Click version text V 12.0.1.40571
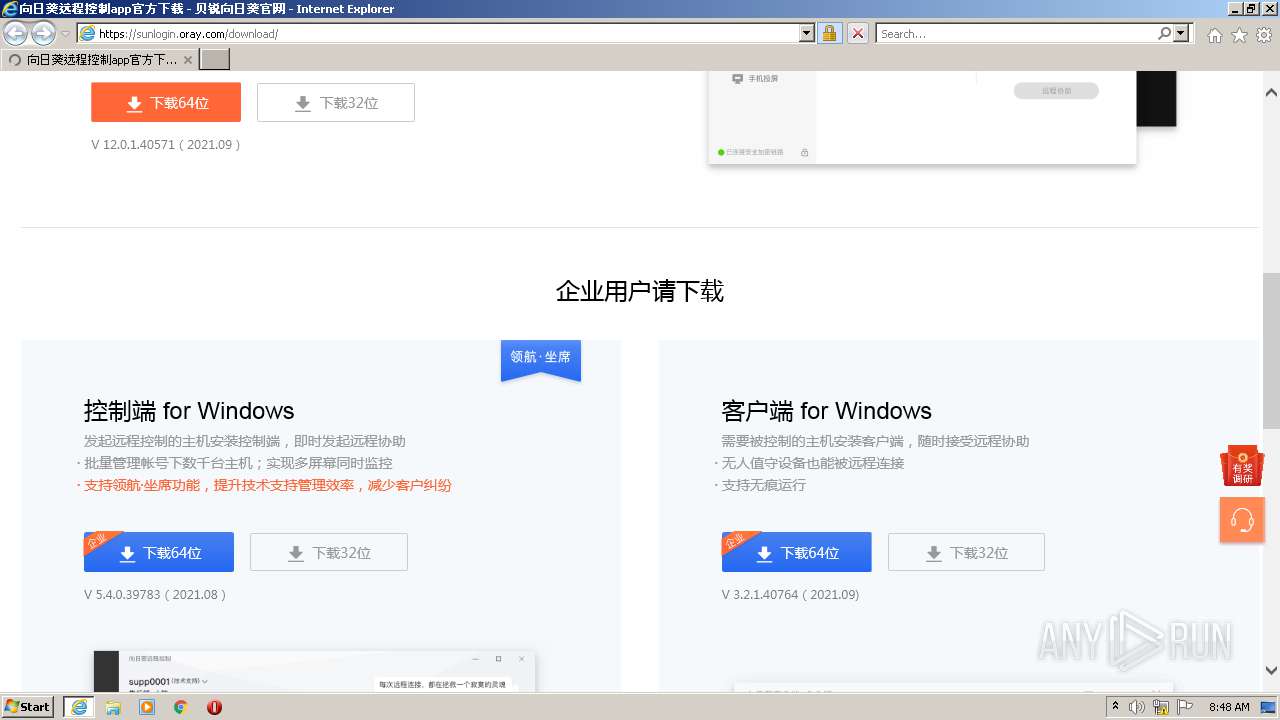 point(166,144)
